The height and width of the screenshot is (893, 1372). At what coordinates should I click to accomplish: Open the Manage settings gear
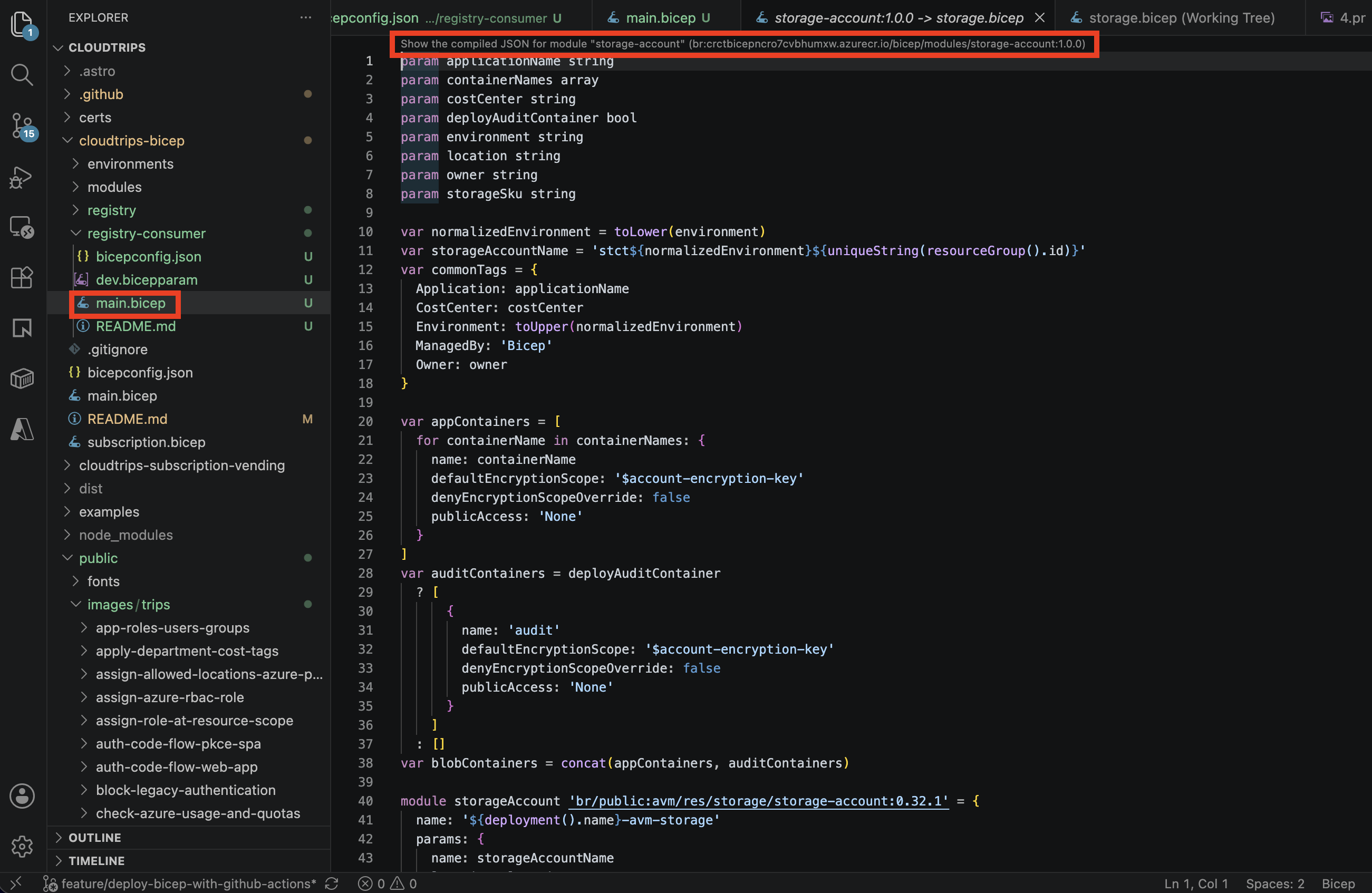pos(22,846)
